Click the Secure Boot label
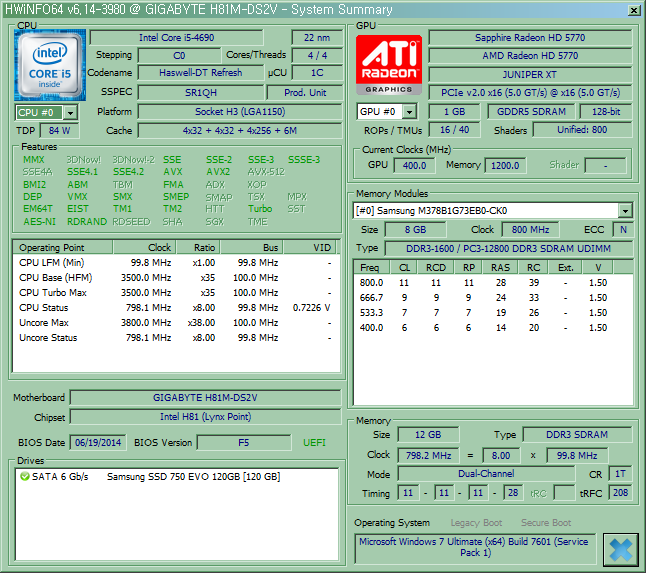 point(546,523)
